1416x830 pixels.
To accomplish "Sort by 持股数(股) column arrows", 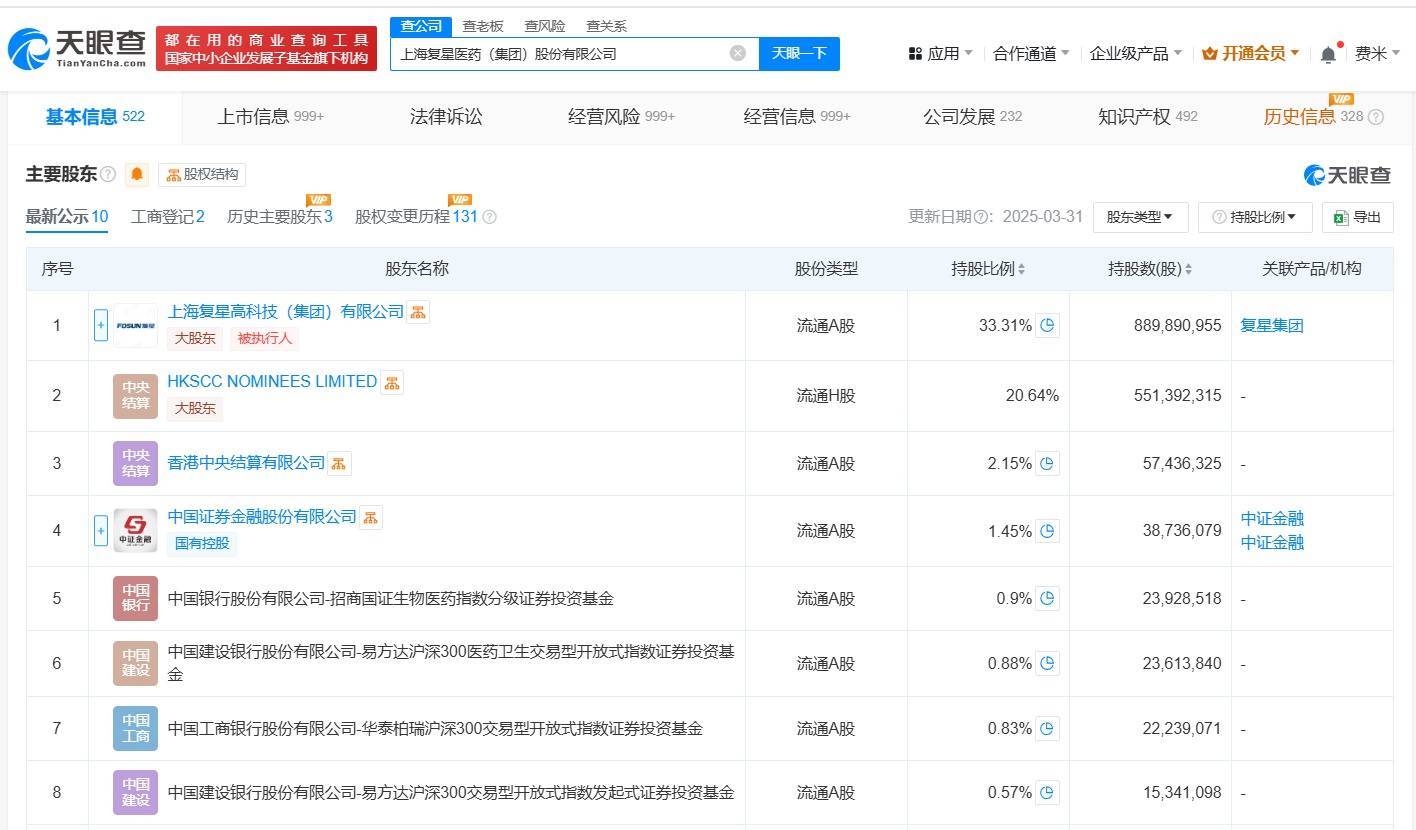I will [1188, 269].
